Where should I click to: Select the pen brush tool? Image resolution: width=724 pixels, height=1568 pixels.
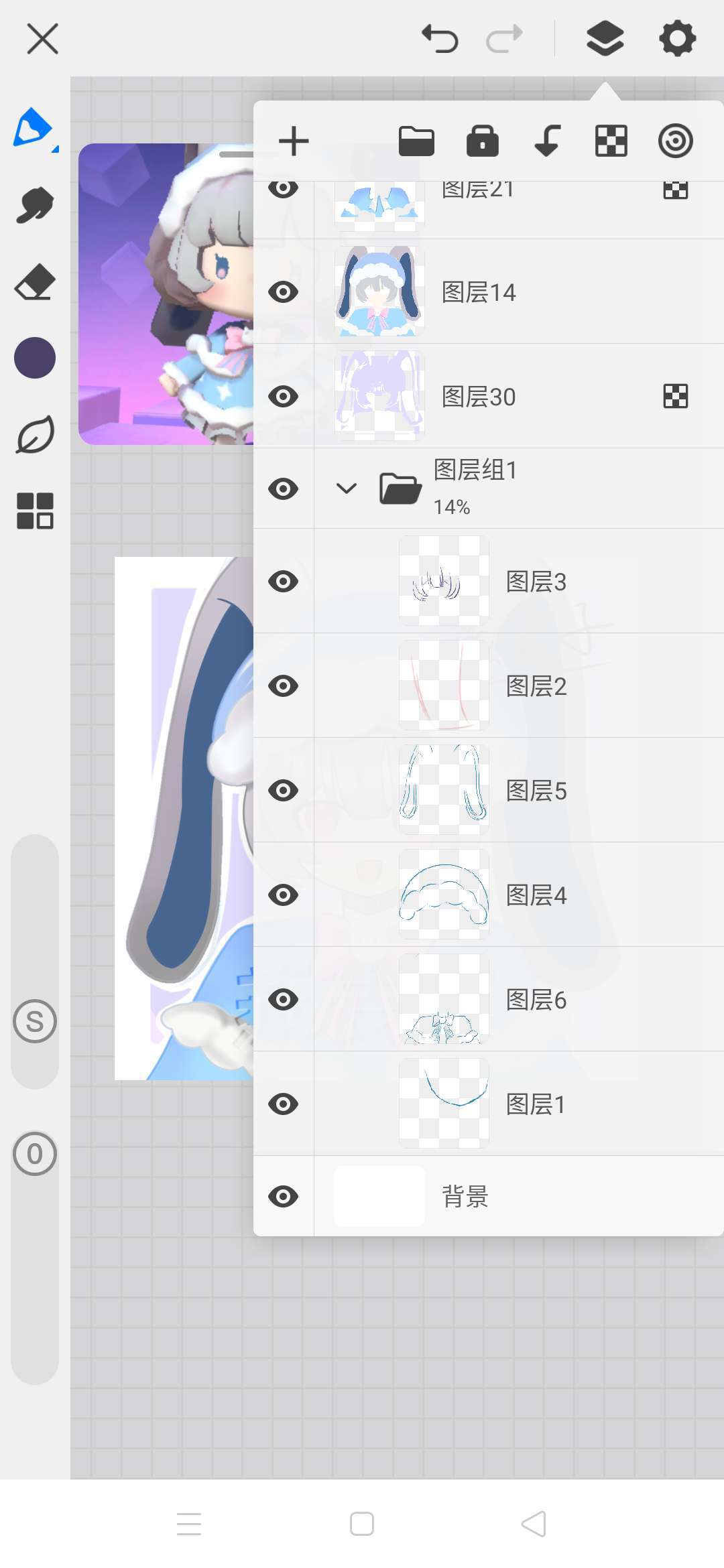pos(34,128)
